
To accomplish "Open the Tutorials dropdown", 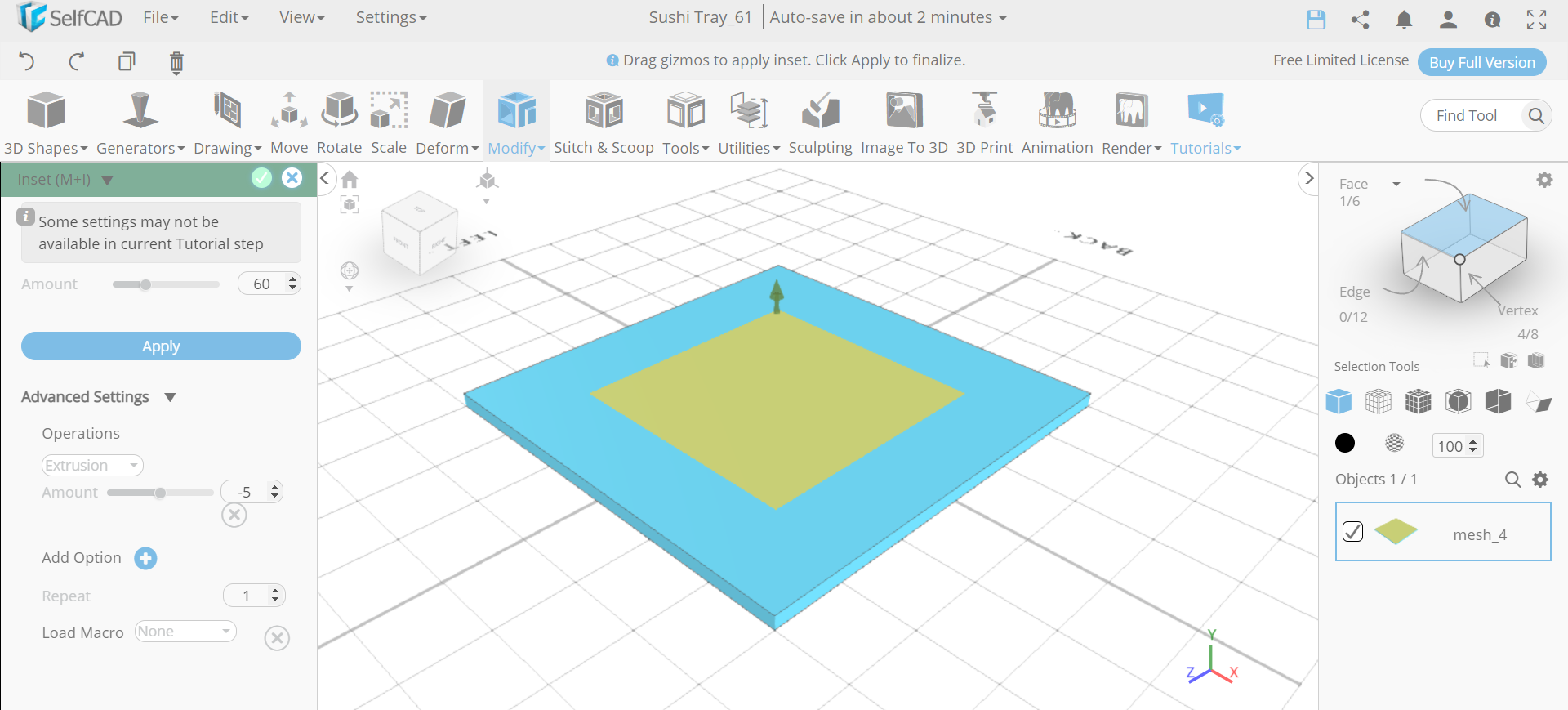I will coord(1205,123).
